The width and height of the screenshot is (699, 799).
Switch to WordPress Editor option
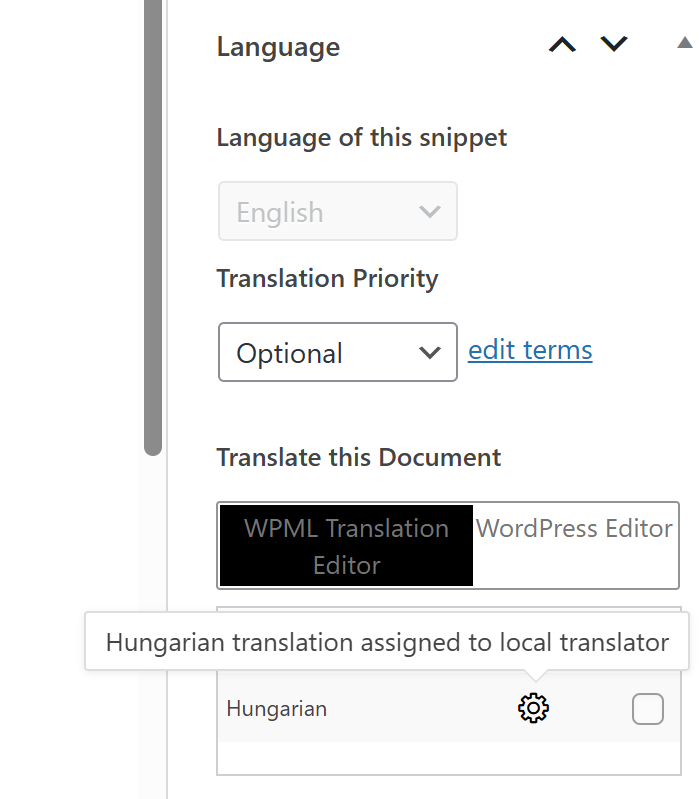(x=575, y=529)
